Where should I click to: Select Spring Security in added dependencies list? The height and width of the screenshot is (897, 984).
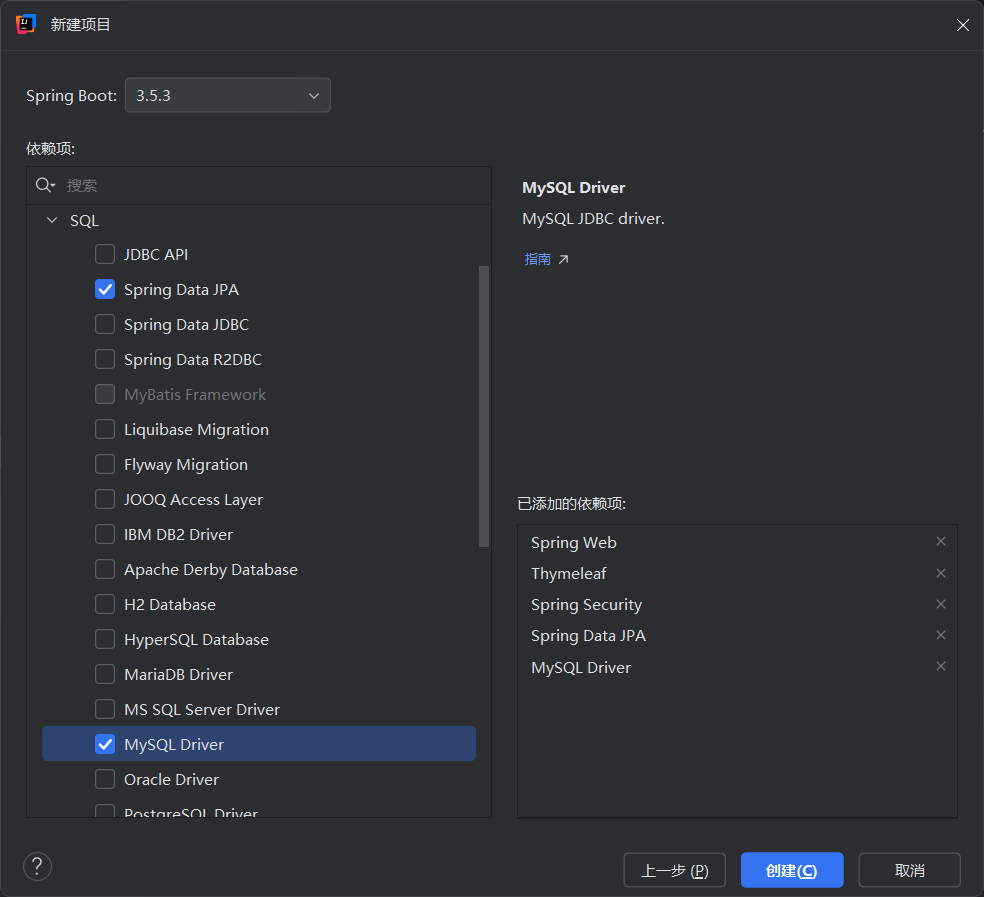click(586, 605)
